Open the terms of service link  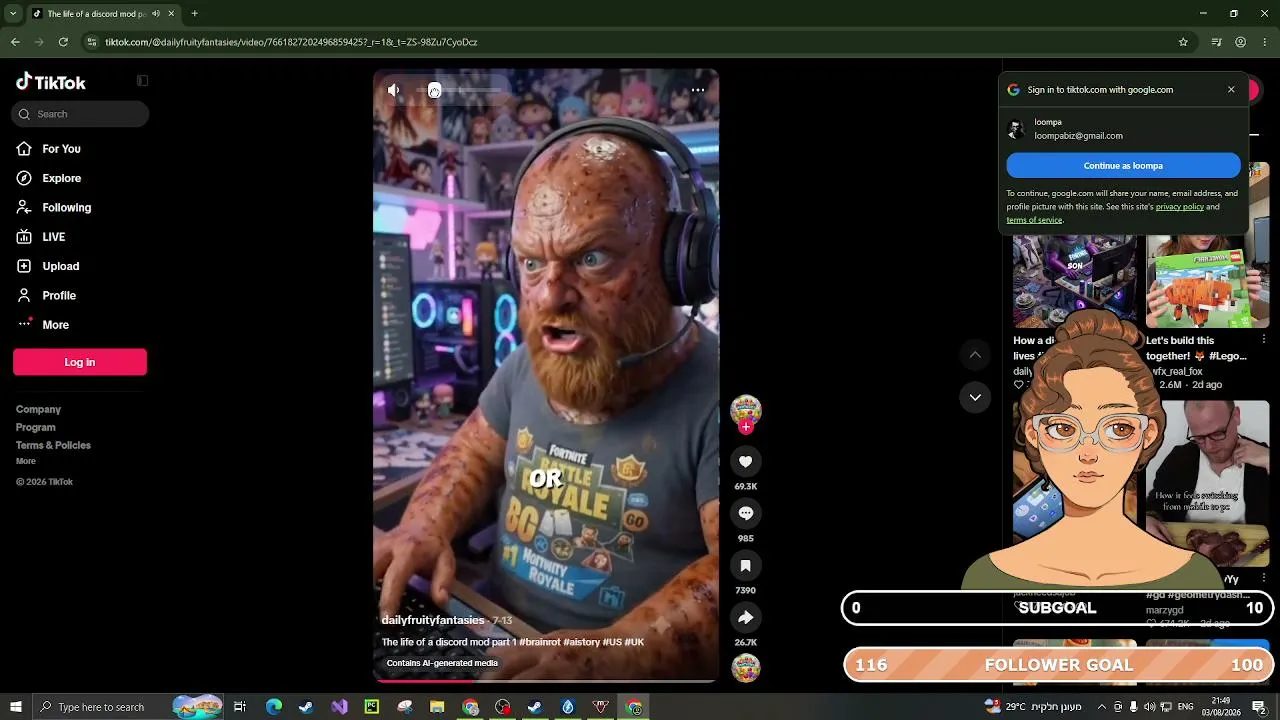pyautogui.click(x=1034, y=220)
